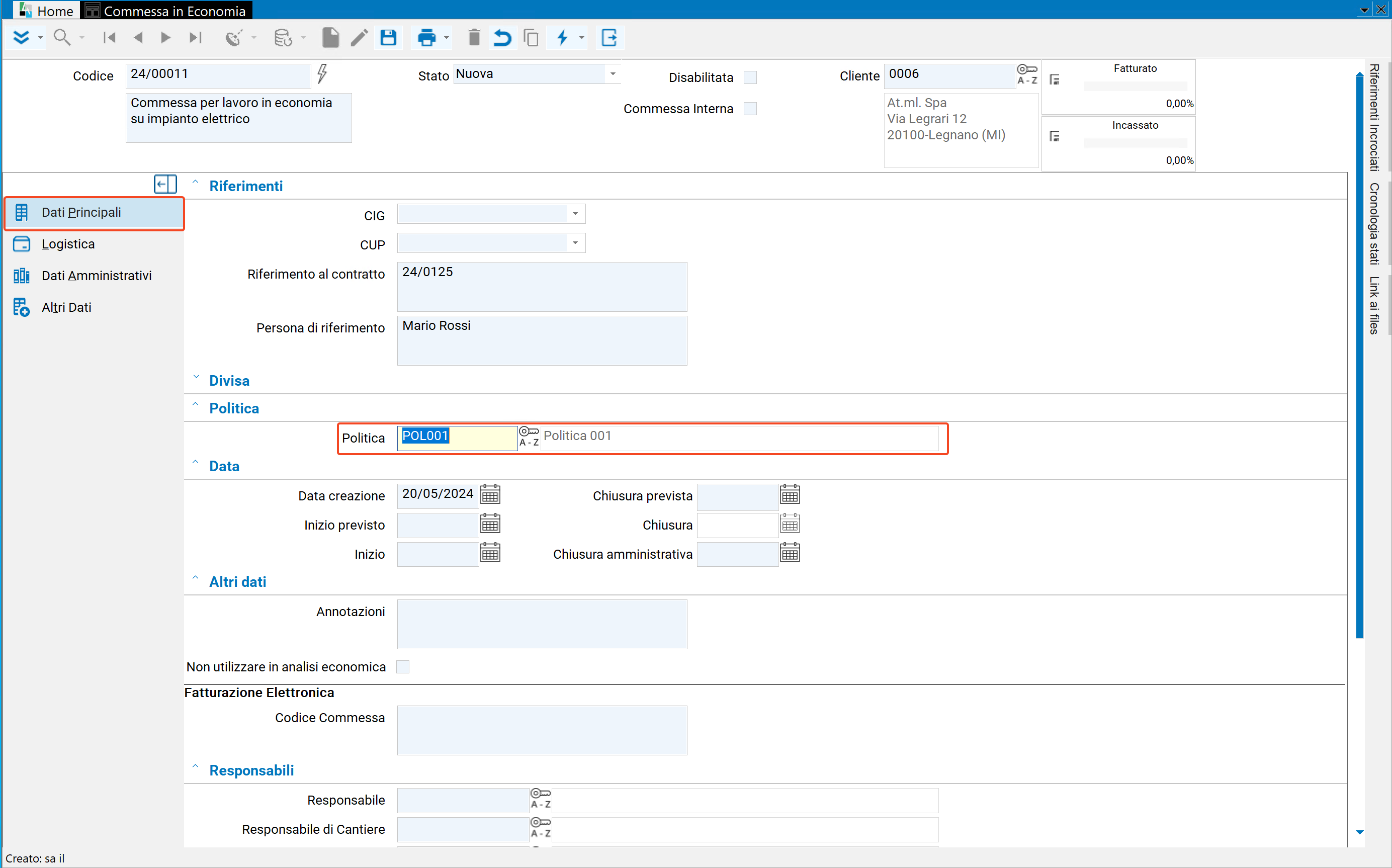Enable Non utilizzare in analisi economica
The height and width of the screenshot is (868, 1392).
tap(403, 666)
